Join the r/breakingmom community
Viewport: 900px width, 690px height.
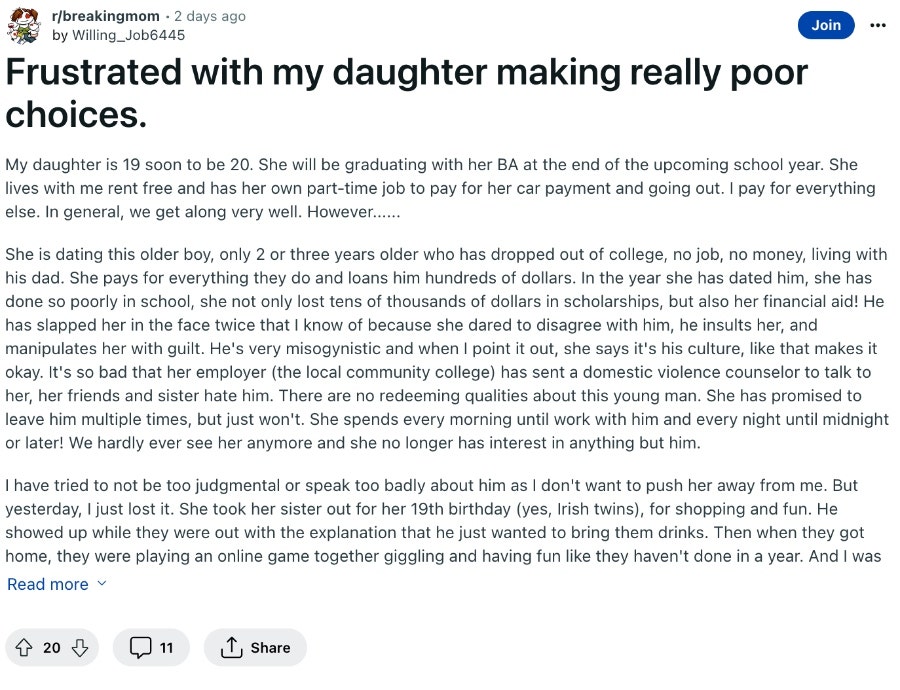tap(826, 25)
